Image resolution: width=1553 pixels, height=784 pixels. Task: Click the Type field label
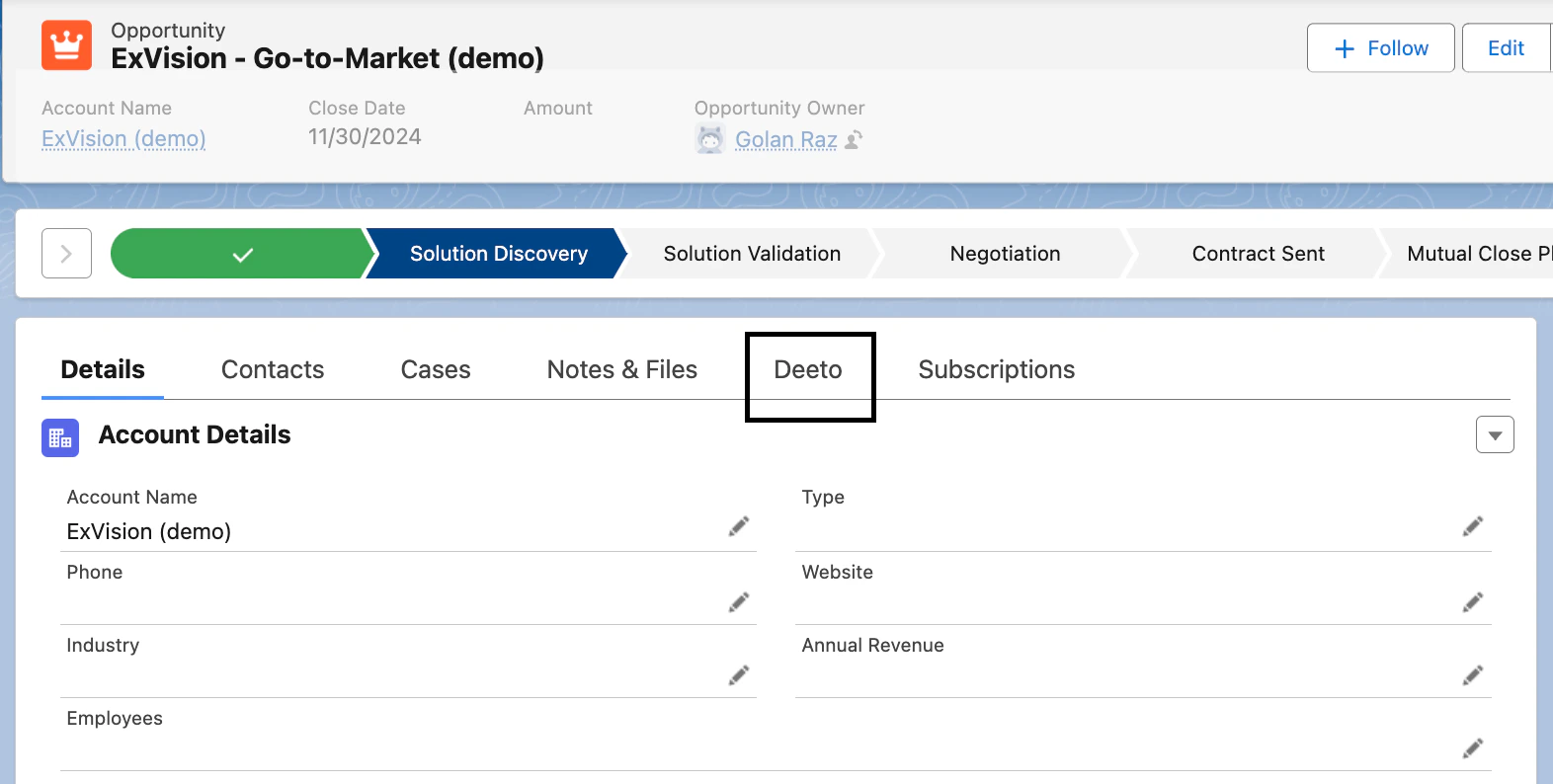click(x=823, y=497)
